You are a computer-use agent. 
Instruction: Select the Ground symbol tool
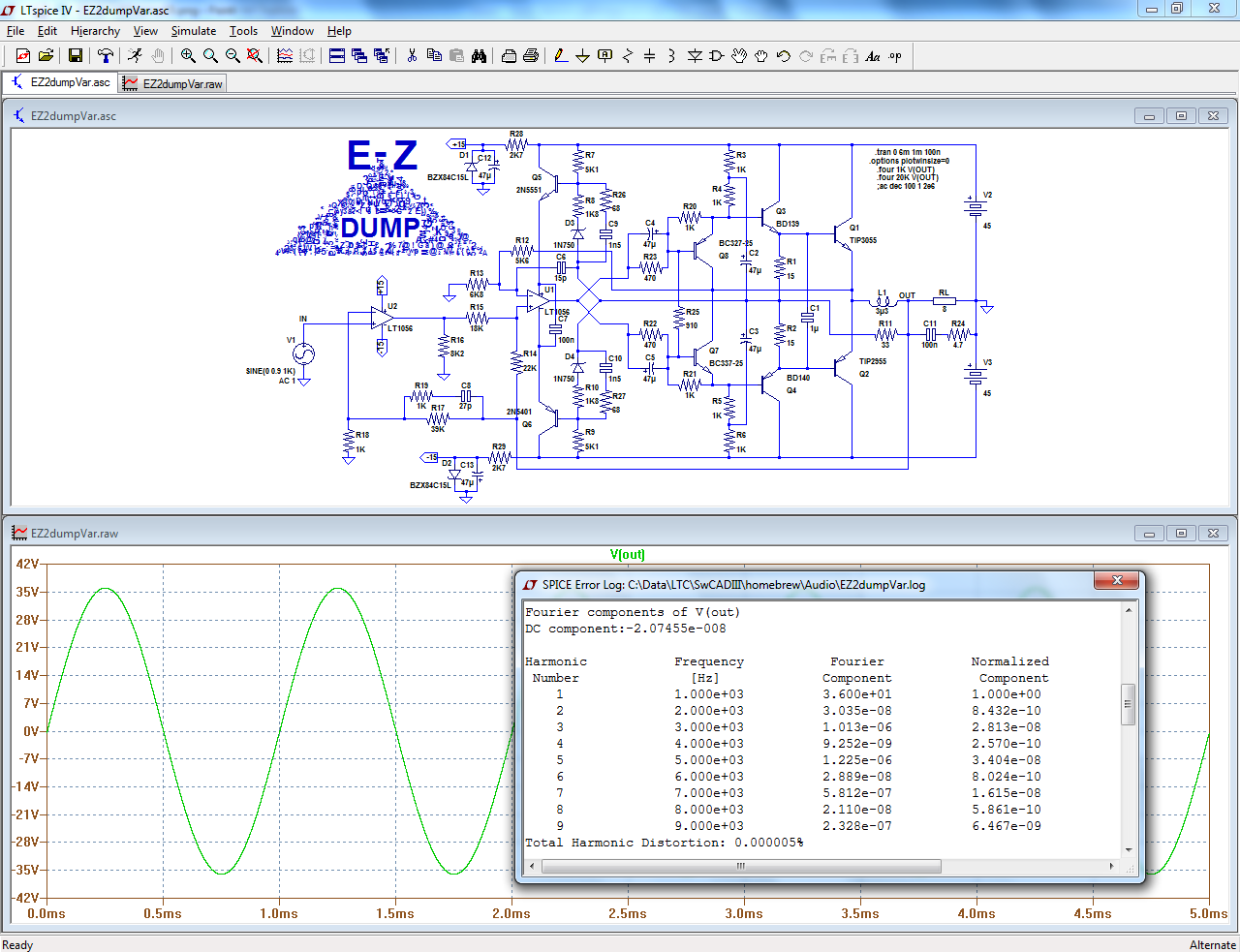click(583, 56)
